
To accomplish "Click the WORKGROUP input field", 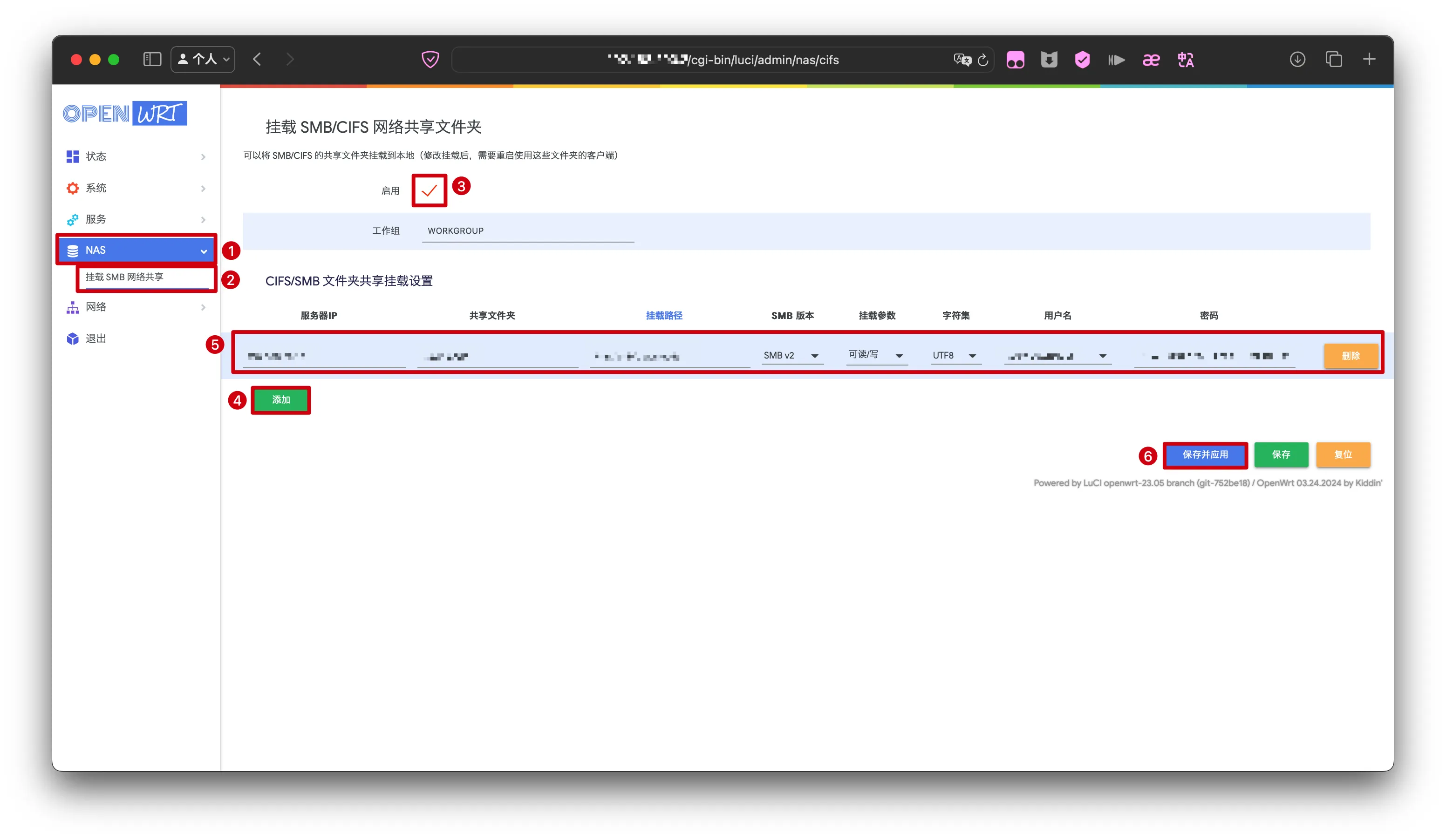I will [527, 230].
